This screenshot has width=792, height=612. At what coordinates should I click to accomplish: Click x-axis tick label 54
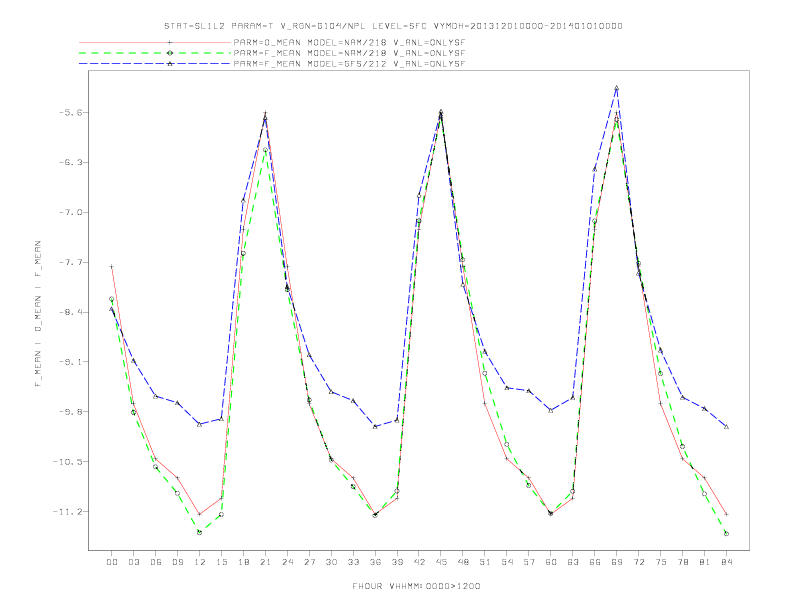point(507,562)
